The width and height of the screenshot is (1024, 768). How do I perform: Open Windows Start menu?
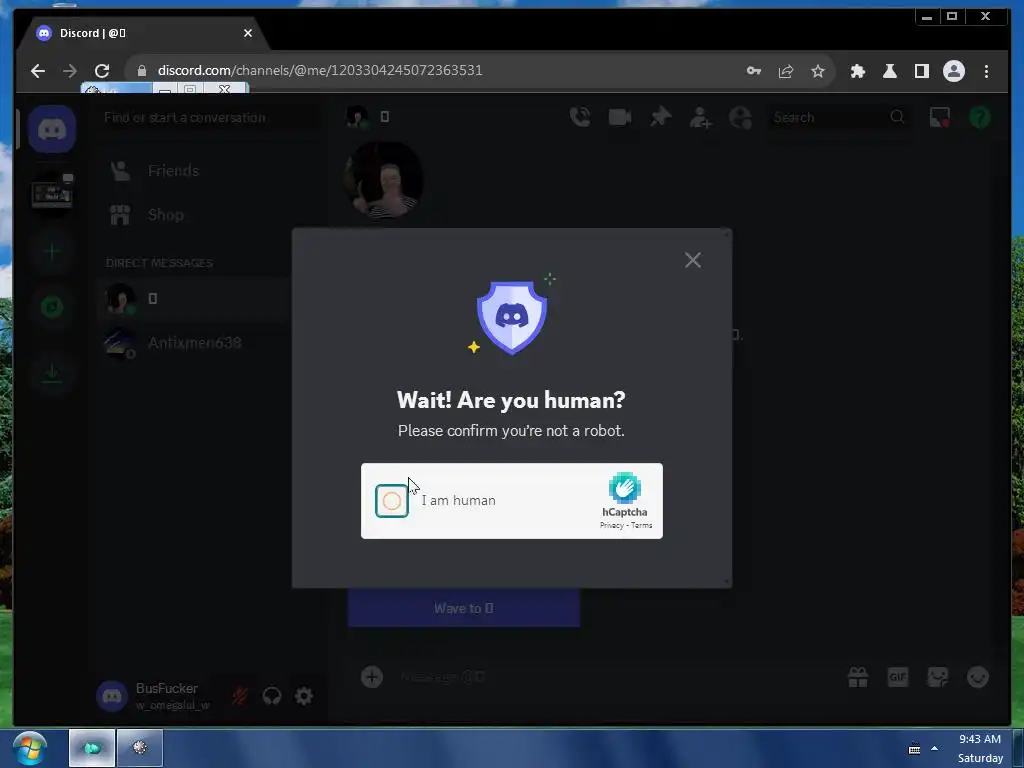click(30, 748)
